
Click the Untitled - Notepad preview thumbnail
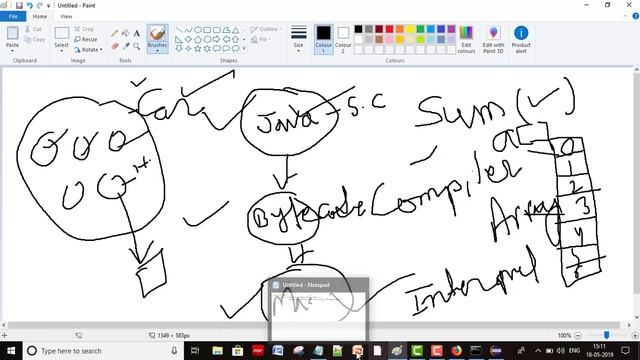(318, 309)
